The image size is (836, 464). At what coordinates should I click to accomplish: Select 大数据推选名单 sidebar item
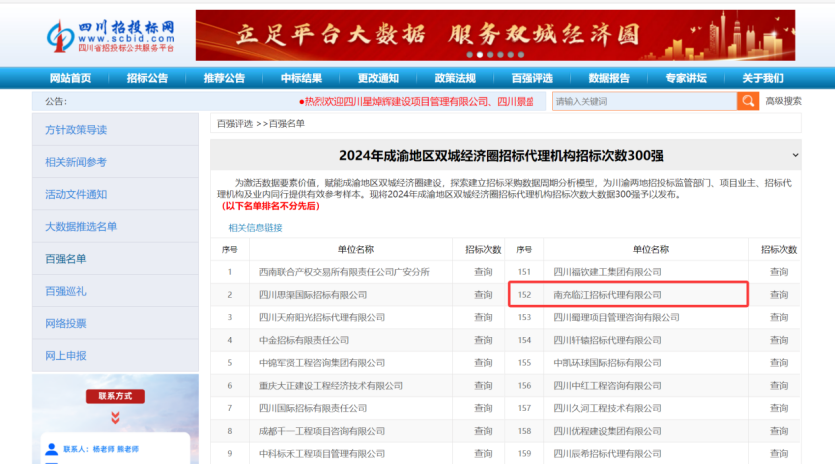[81, 227]
